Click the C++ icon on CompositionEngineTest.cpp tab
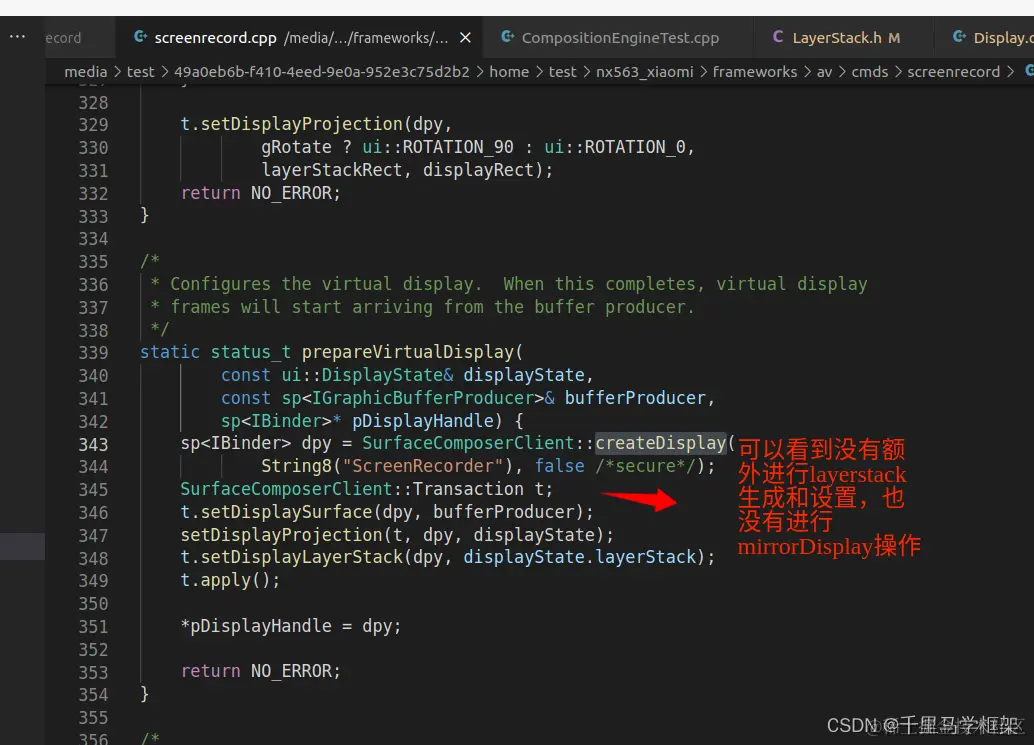Screen dimensions: 1034x745 tap(507, 37)
